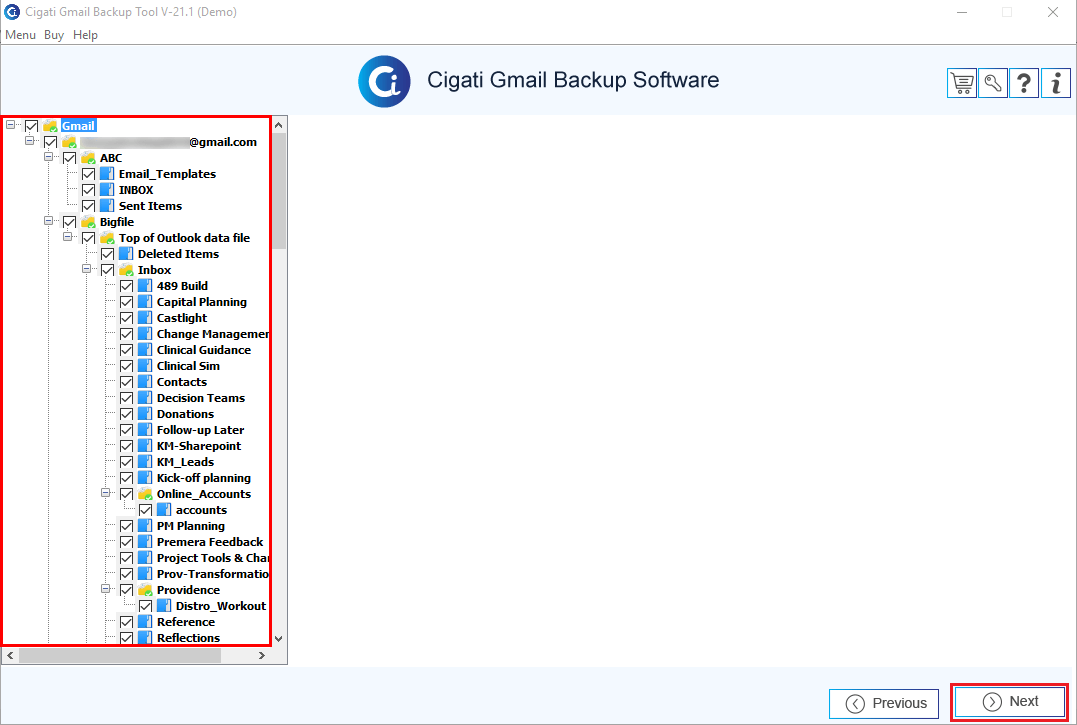Click the Online_Accounts folder icon
The image size is (1077, 725).
(x=145, y=494)
